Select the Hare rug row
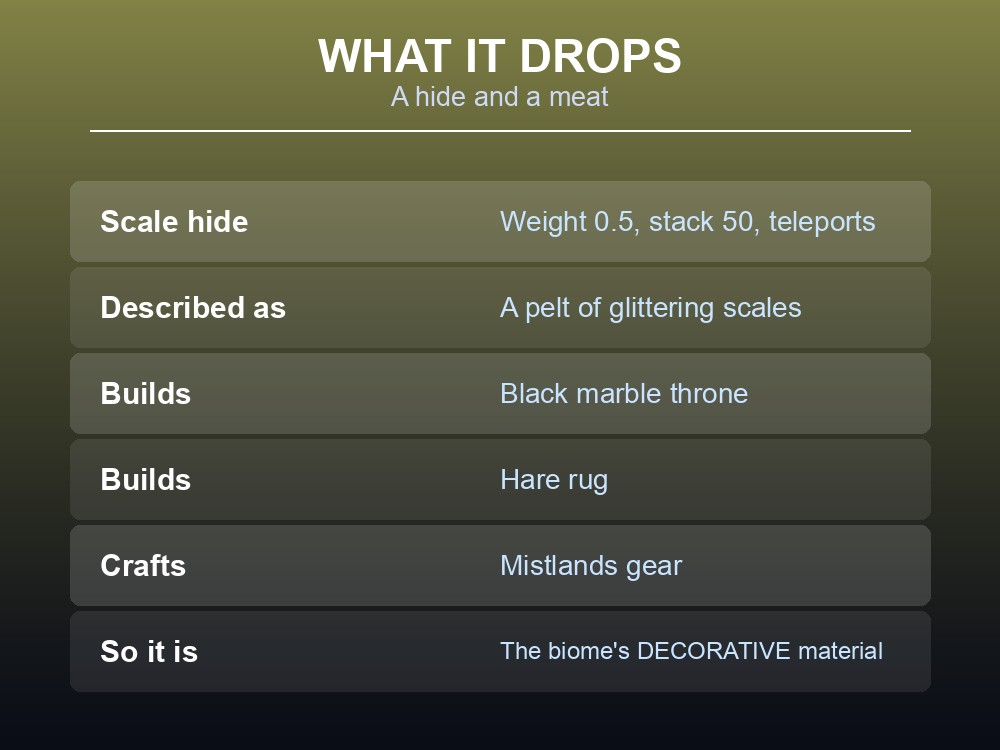 tap(500, 480)
